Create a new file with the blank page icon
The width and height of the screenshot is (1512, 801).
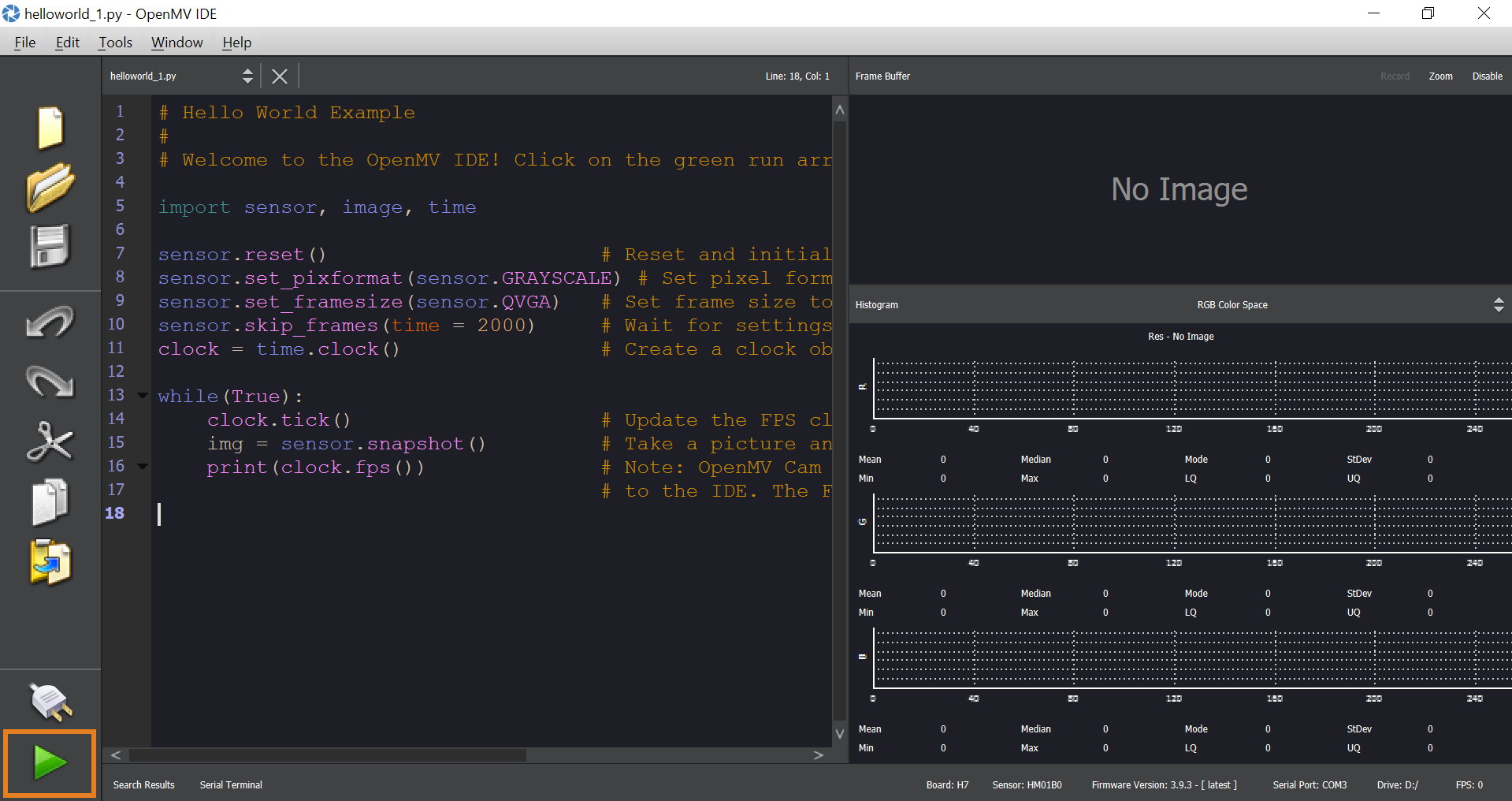(x=50, y=127)
